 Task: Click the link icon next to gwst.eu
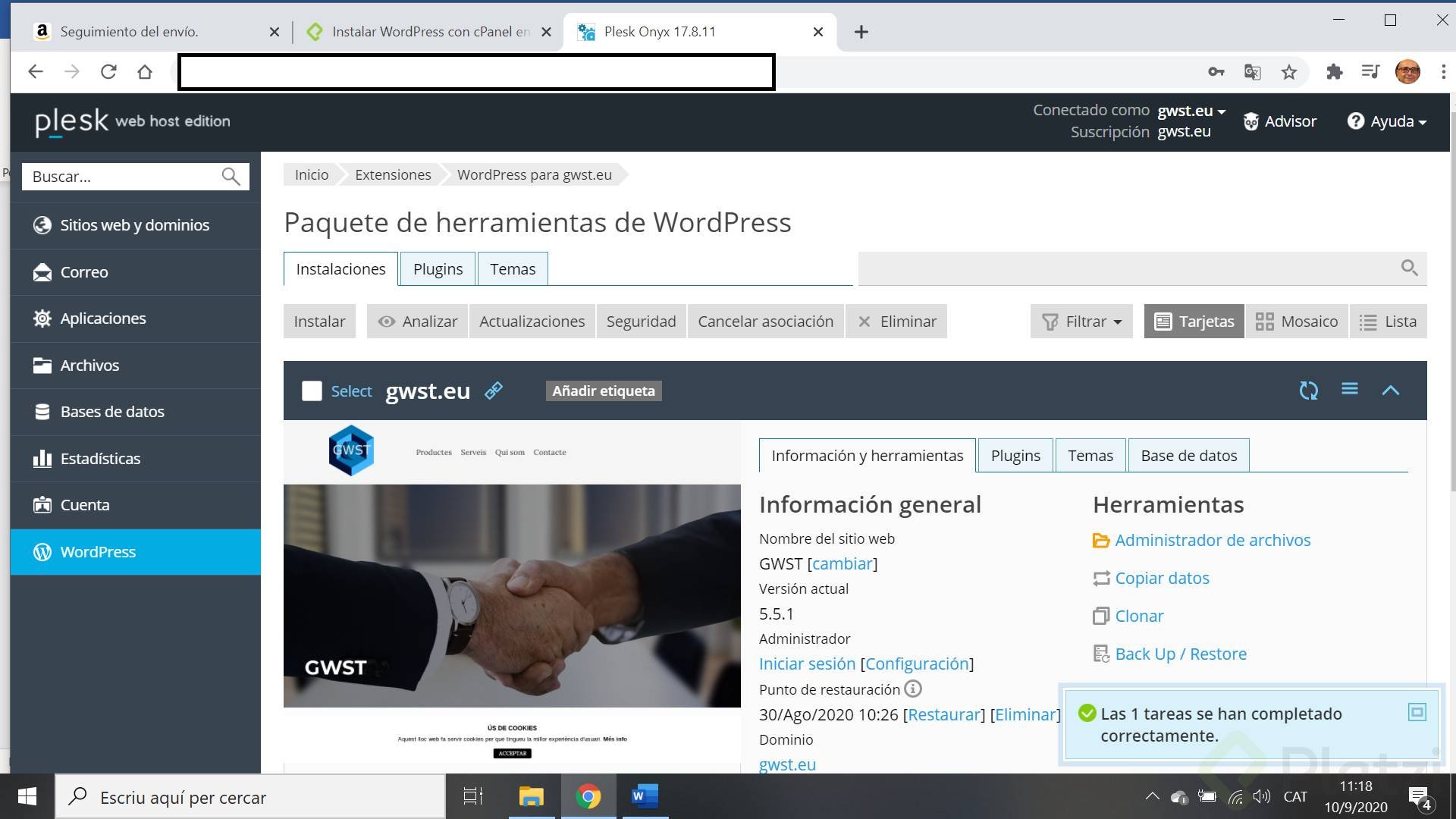click(494, 391)
